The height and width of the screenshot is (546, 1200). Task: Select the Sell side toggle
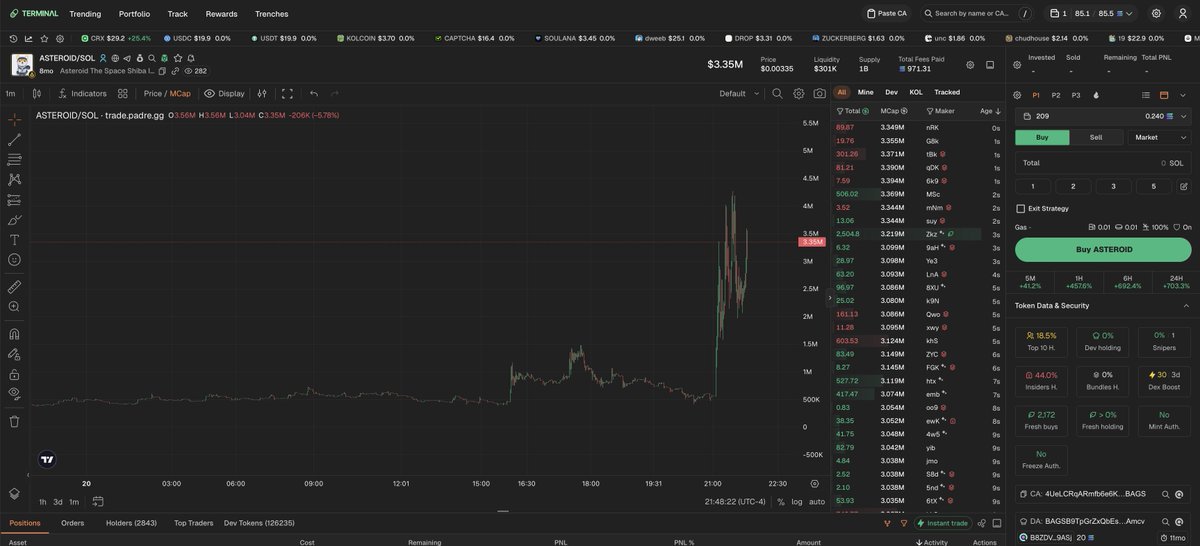(1095, 137)
